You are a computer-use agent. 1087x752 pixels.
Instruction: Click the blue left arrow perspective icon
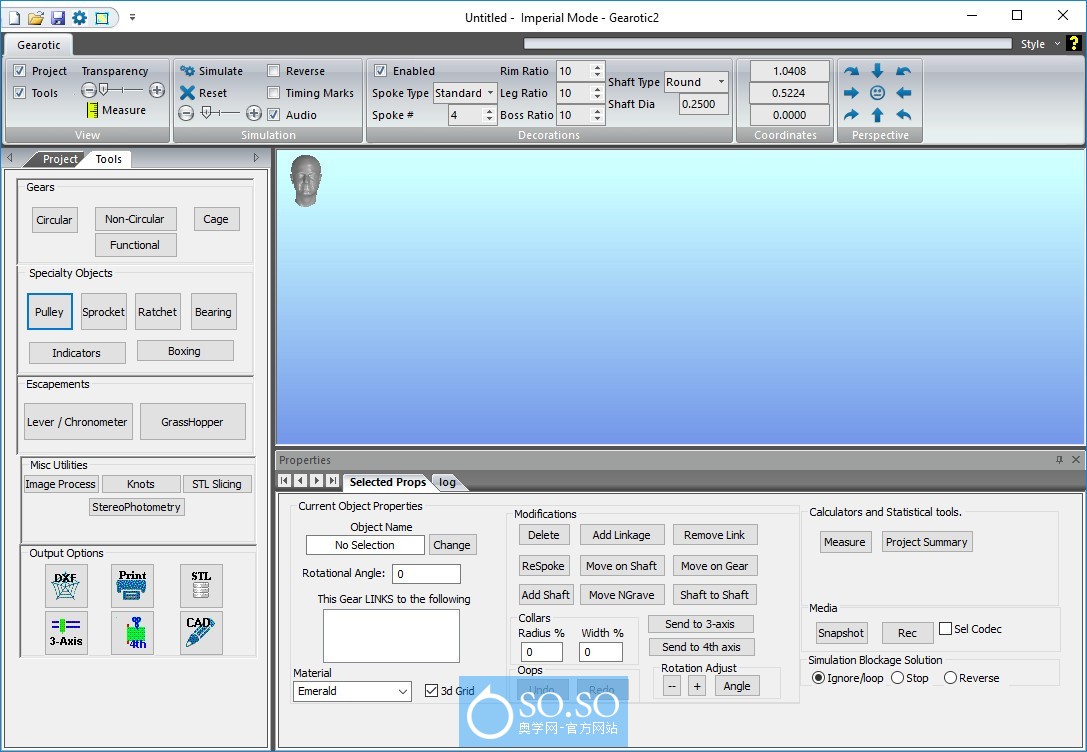(903, 93)
